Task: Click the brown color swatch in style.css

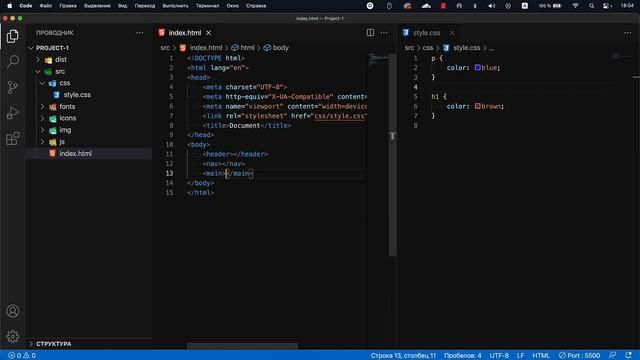Action: click(x=477, y=106)
